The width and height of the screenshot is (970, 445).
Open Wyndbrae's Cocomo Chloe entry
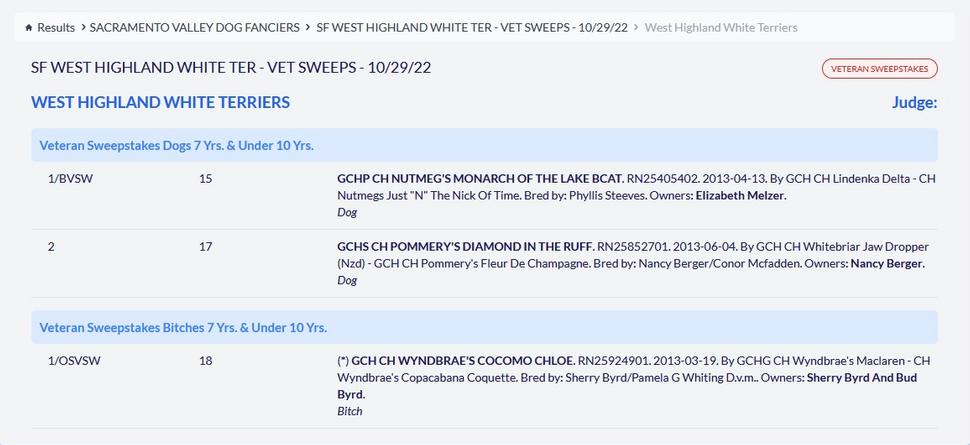tap(463, 360)
